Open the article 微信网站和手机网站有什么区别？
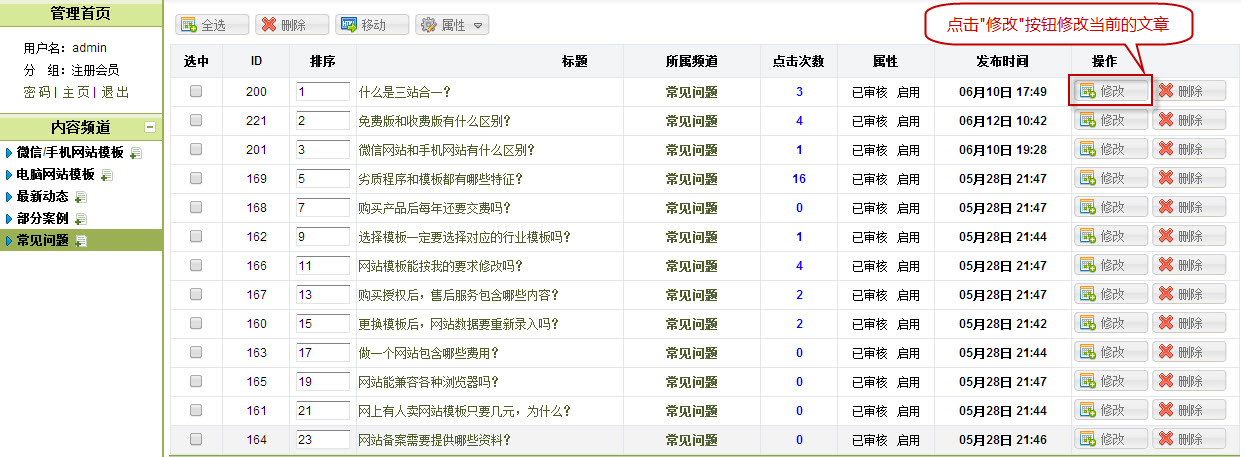This screenshot has height=457, width=1246. pyautogui.click(x=446, y=150)
